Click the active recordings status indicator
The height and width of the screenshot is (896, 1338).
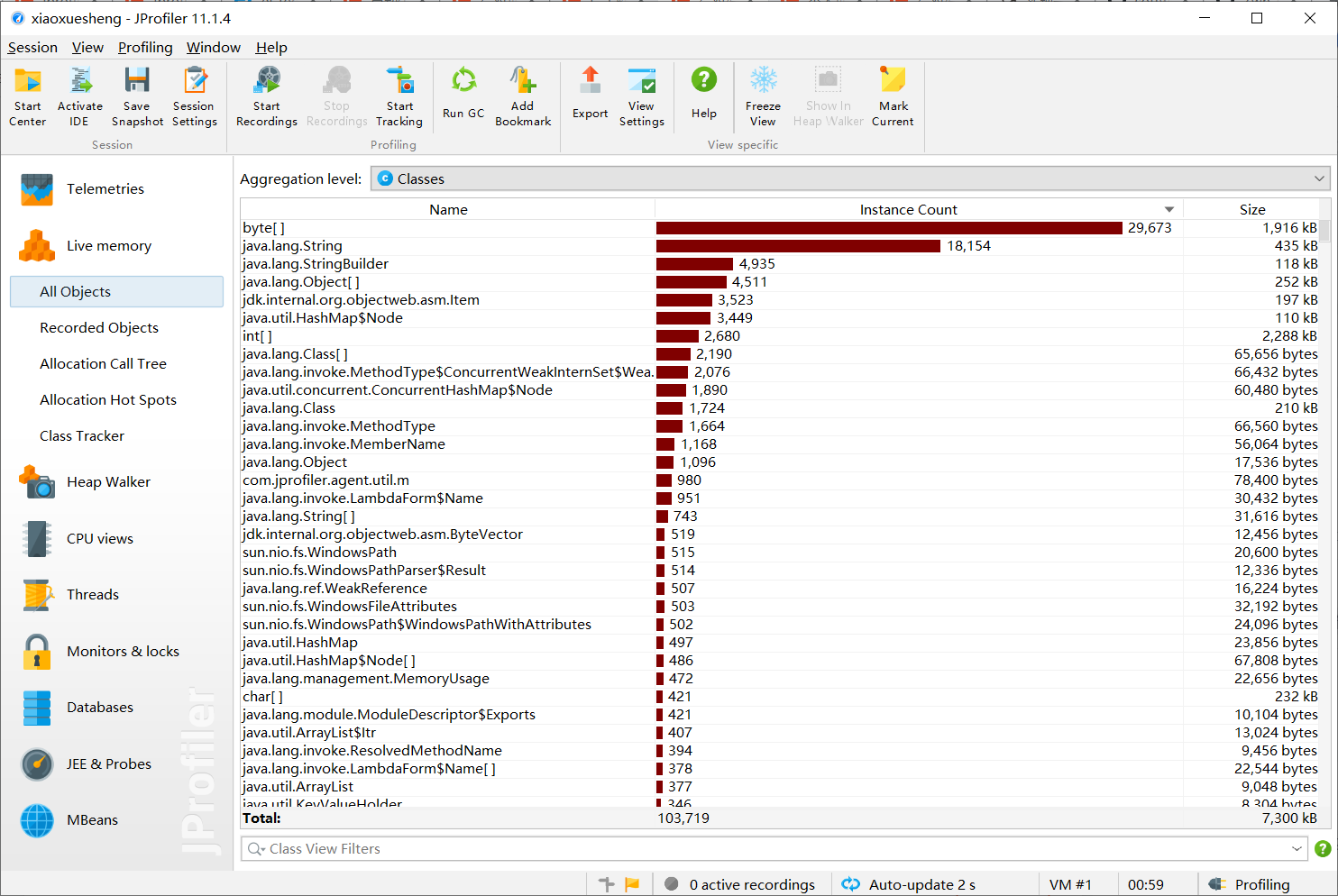point(739,884)
